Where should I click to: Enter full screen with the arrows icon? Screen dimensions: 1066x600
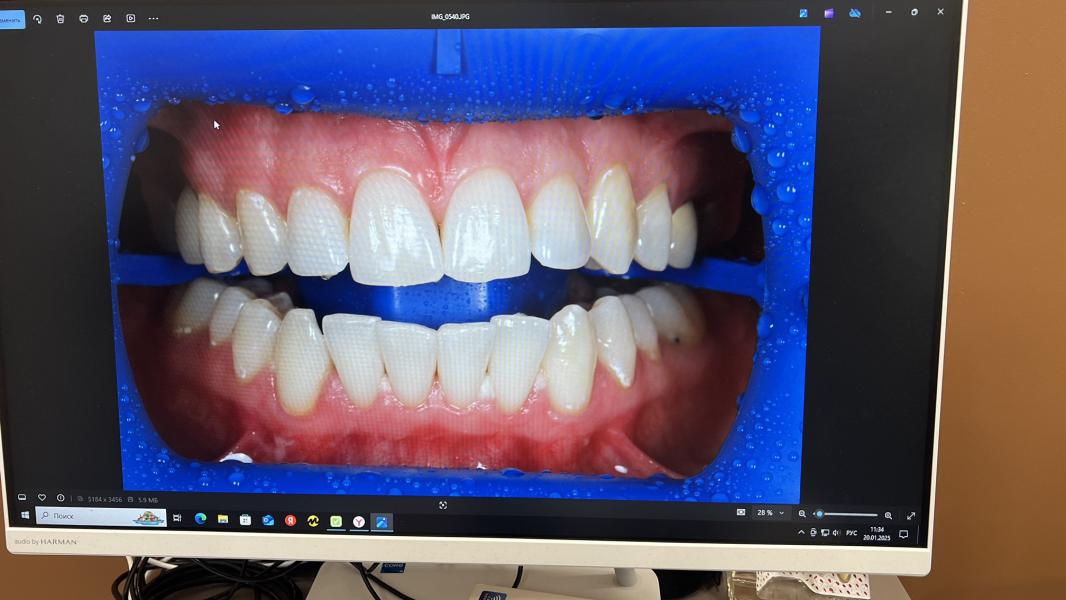911,516
